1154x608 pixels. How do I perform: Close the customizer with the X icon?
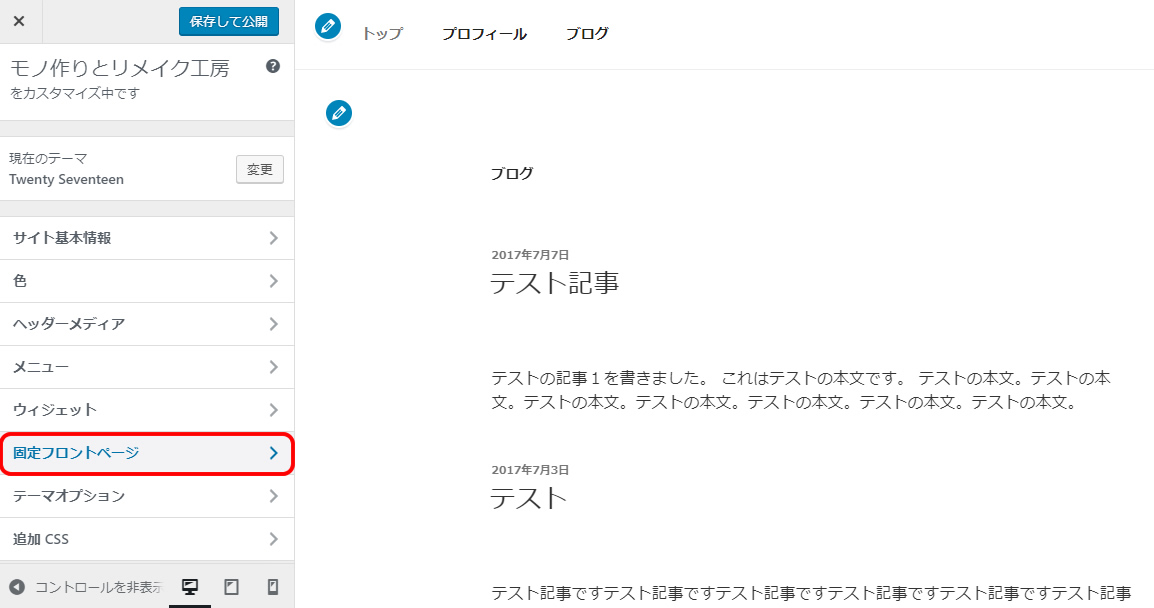[x=20, y=21]
